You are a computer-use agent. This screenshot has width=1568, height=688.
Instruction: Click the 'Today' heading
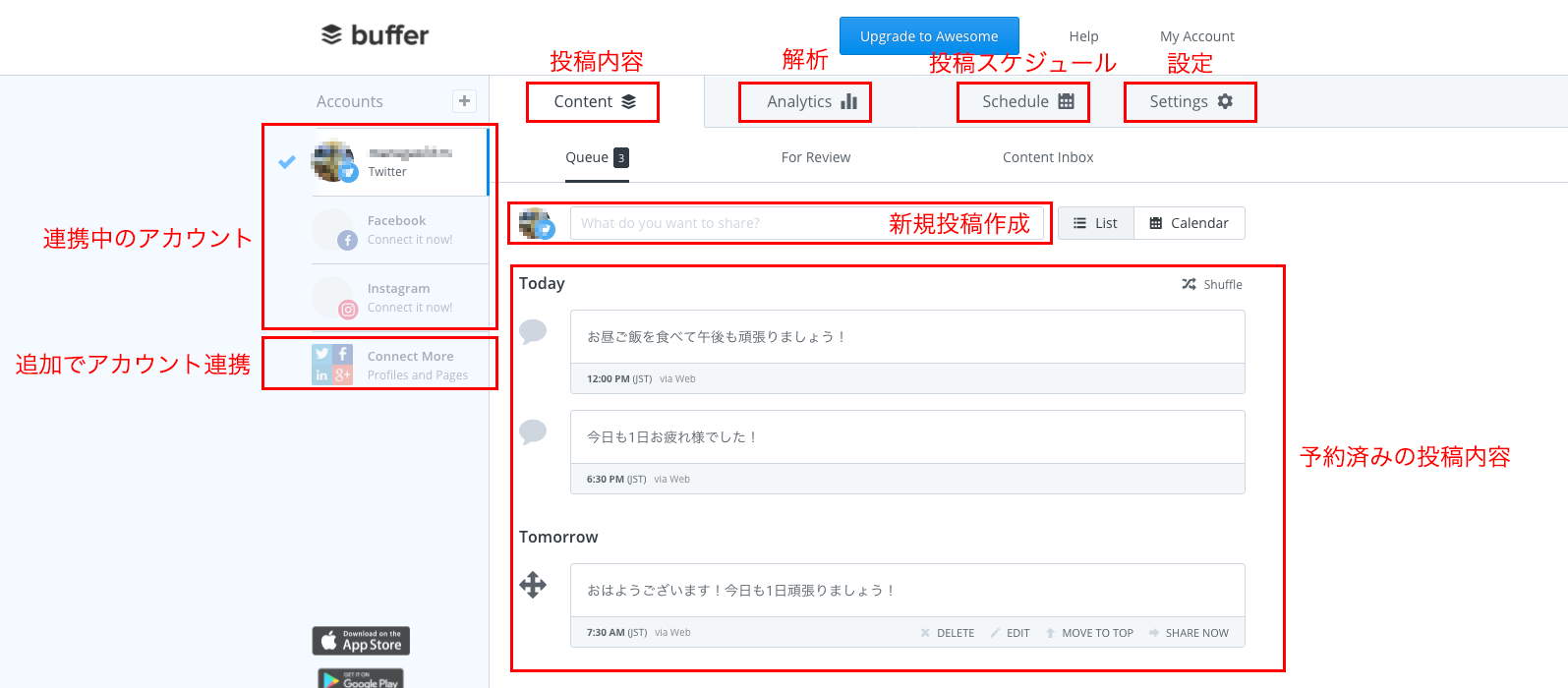click(542, 283)
